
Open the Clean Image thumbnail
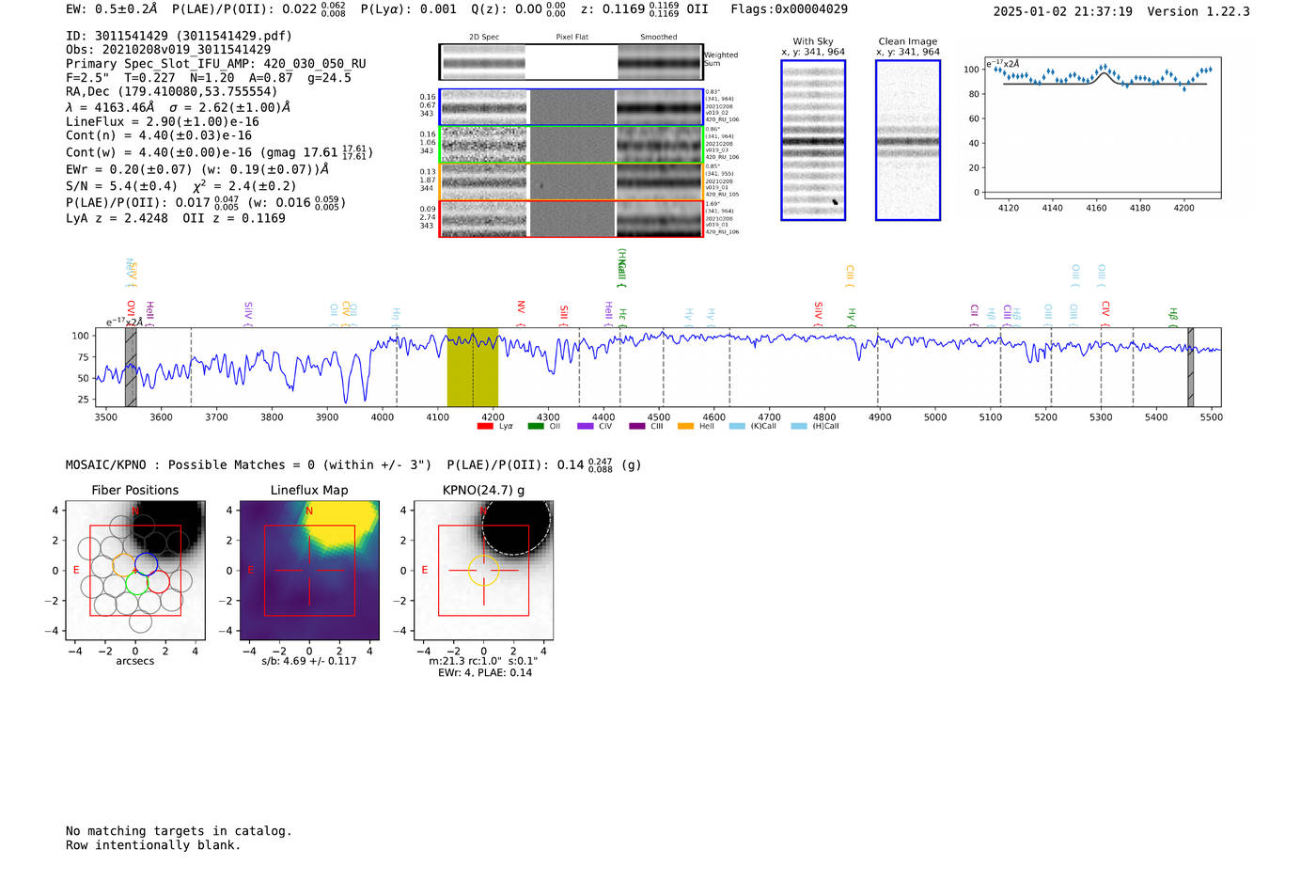(x=908, y=140)
